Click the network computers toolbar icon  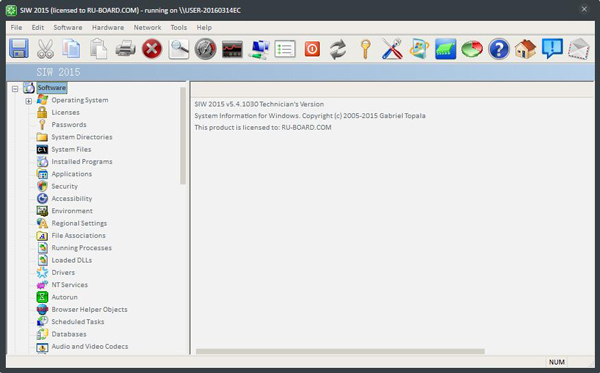pos(259,49)
